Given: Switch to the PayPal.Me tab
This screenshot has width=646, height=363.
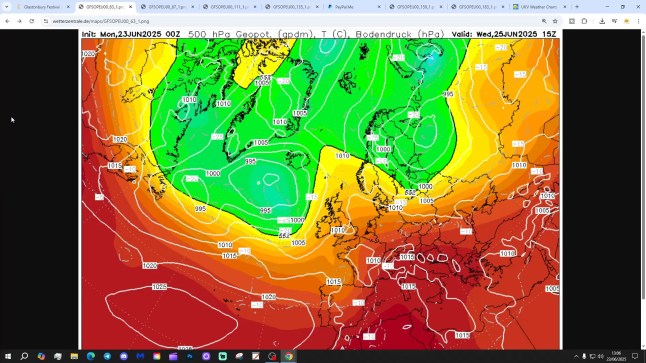Looking at the screenshot, I should (x=354, y=7).
